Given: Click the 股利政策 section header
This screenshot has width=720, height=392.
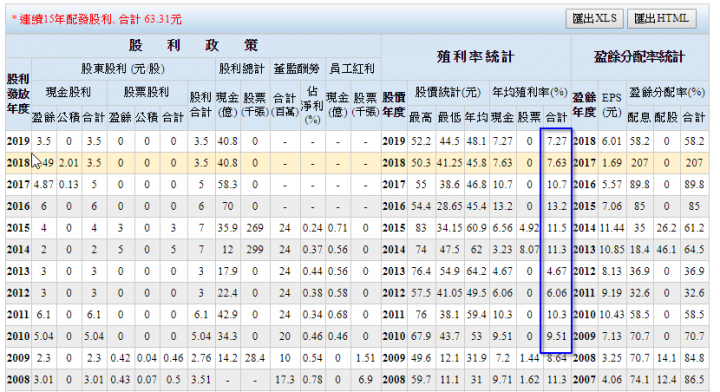Looking at the screenshot, I should (193, 45).
